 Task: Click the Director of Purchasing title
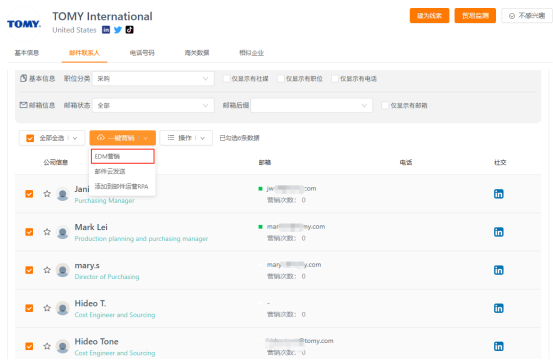coord(107,277)
